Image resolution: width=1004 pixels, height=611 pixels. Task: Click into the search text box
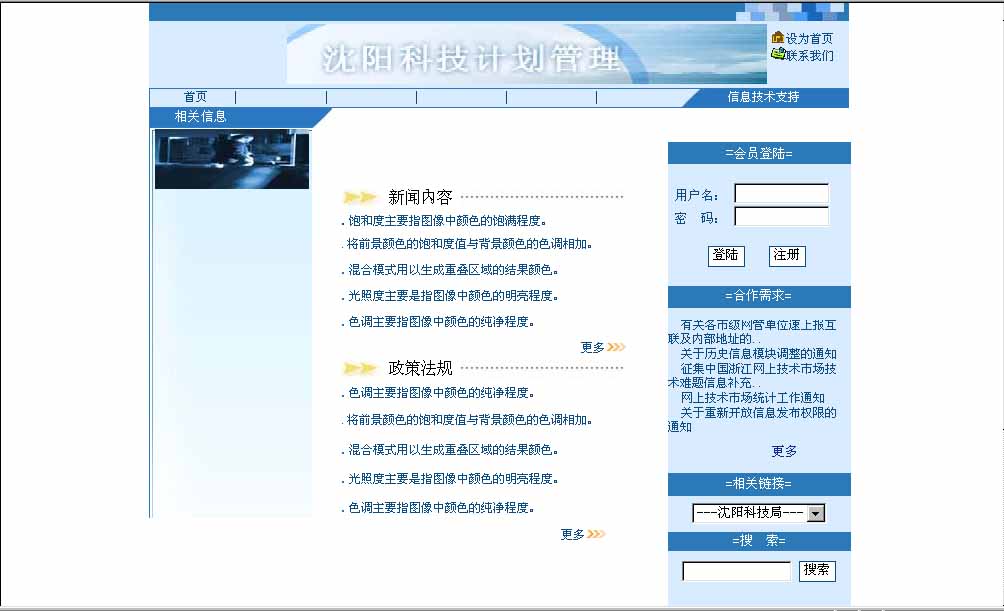tap(736, 571)
